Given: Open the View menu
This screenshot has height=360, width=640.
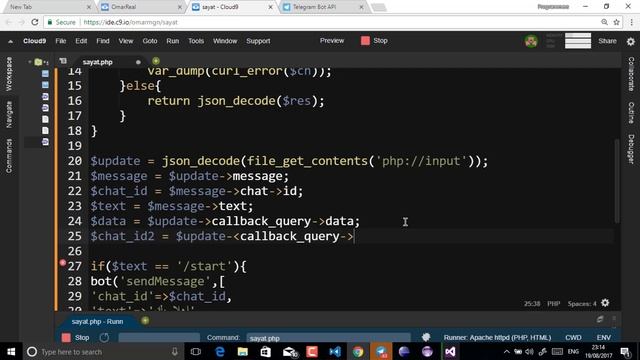Looking at the screenshot, I should pyautogui.click(x=126, y=41).
